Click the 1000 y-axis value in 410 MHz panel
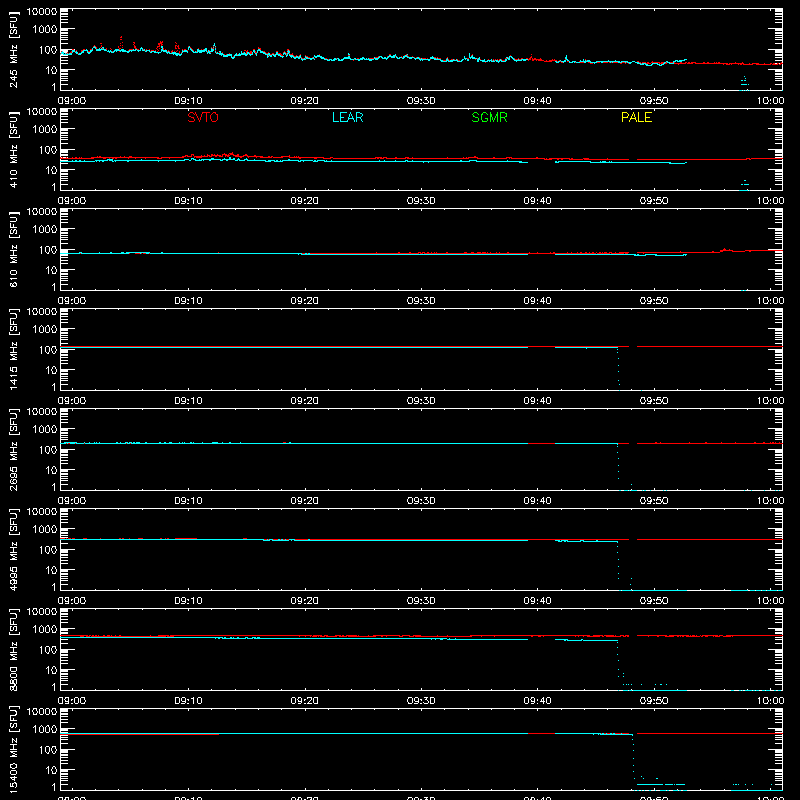Viewport: 800px width, 800px height. click(x=45, y=130)
